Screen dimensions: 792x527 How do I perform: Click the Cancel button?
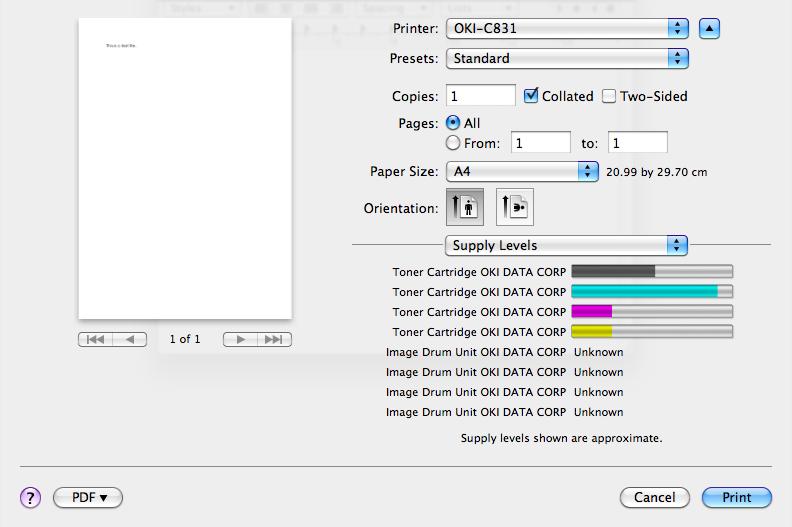[x=655, y=498]
